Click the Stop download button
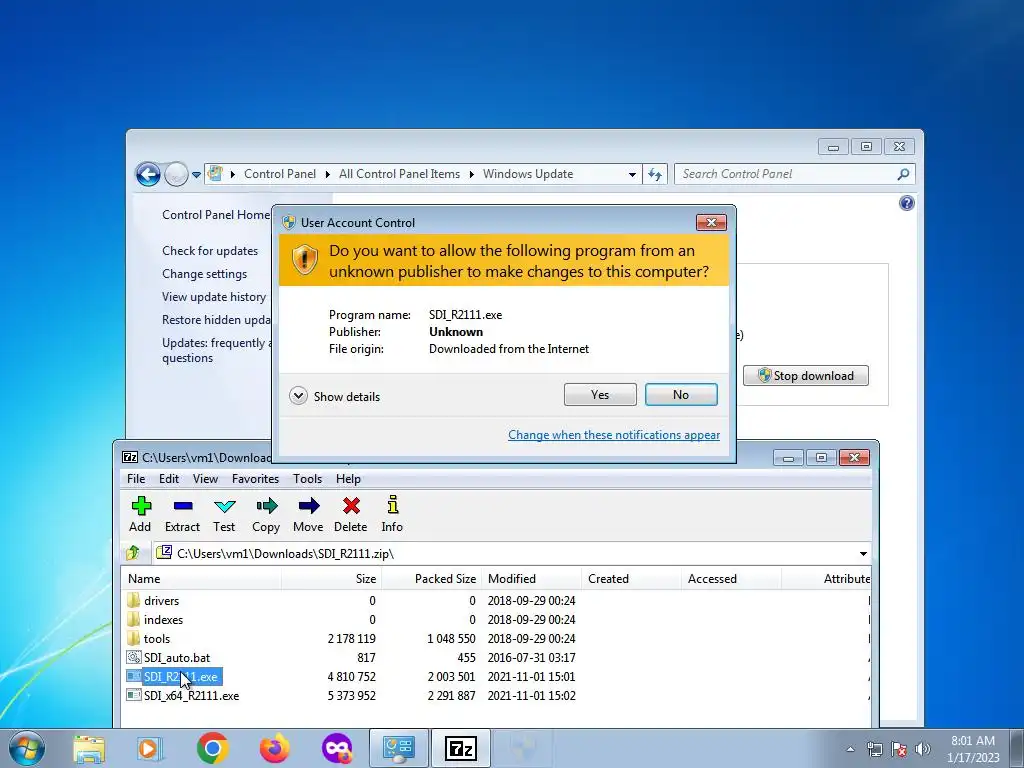 [806, 376]
